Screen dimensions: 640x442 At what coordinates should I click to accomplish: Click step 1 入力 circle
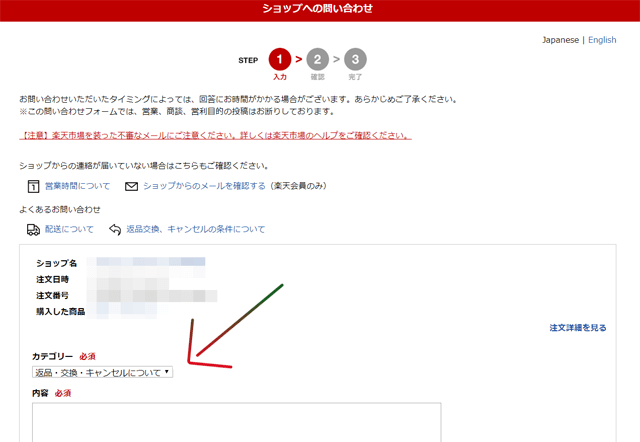click(x=280, y=60)
